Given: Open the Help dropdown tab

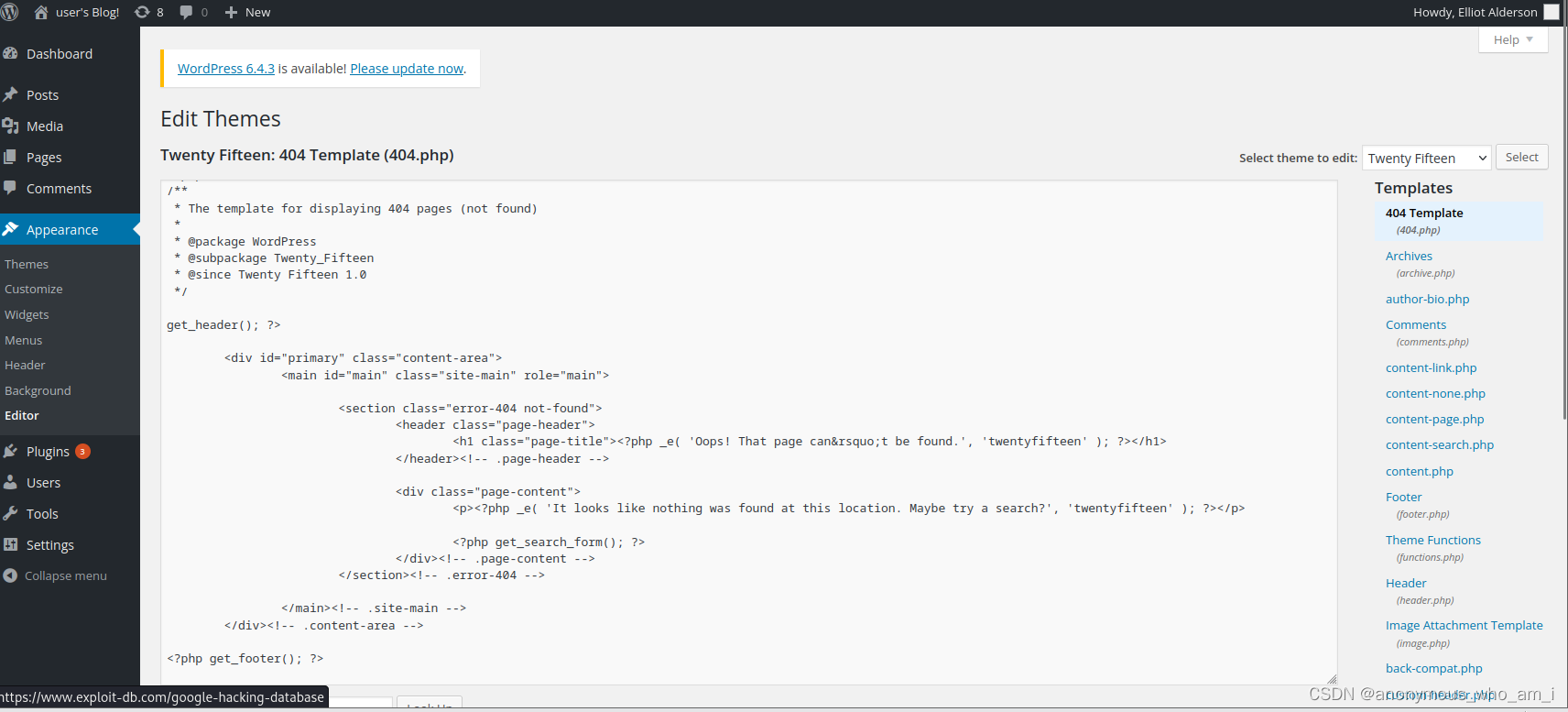Looking at the screenshot, I should [x=1513, y=39].
